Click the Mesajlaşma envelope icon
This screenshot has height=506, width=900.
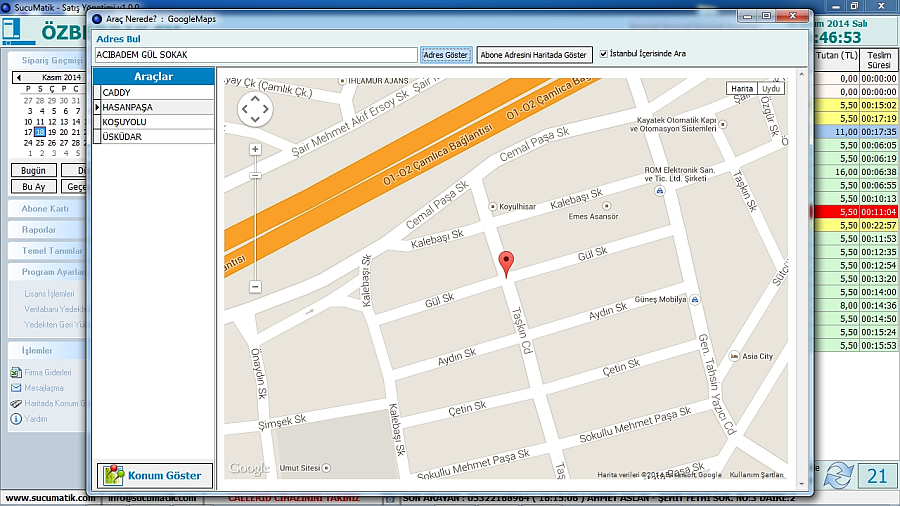pos(15,388)
